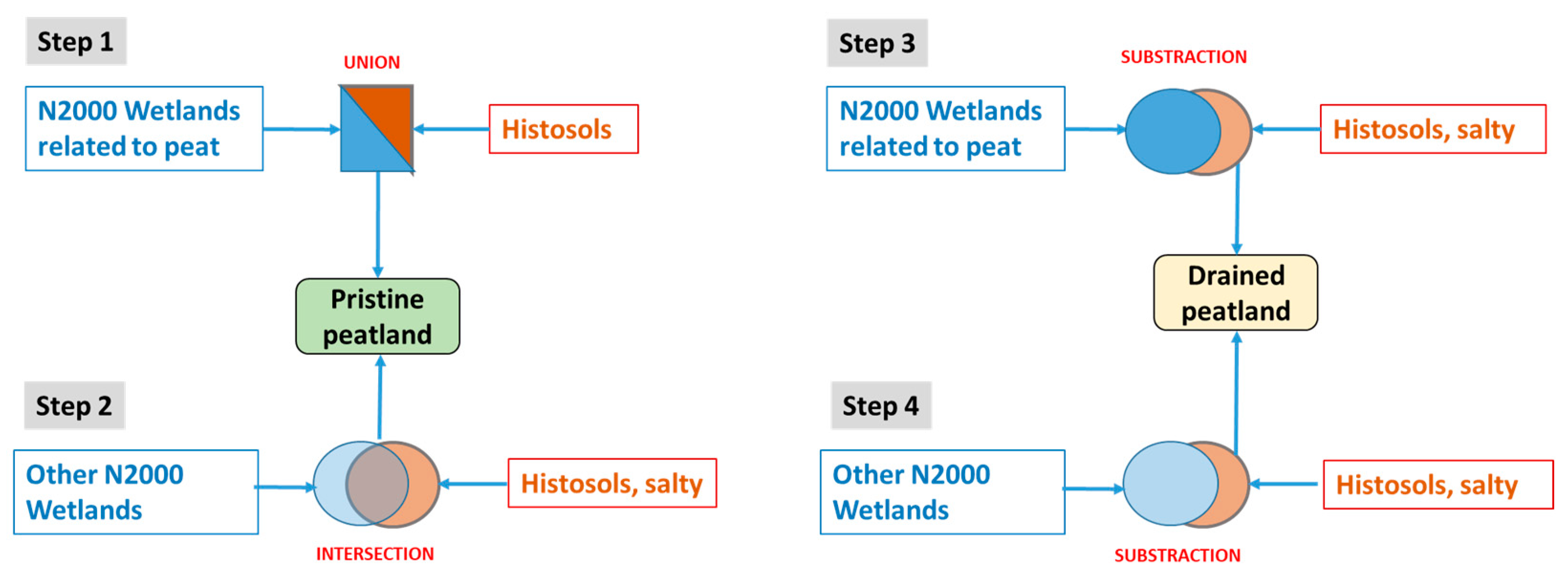Click Step 2's Other N2000 Wetlands box
Viewport: 1568px width, 579px height.
(x=136, y=492)
